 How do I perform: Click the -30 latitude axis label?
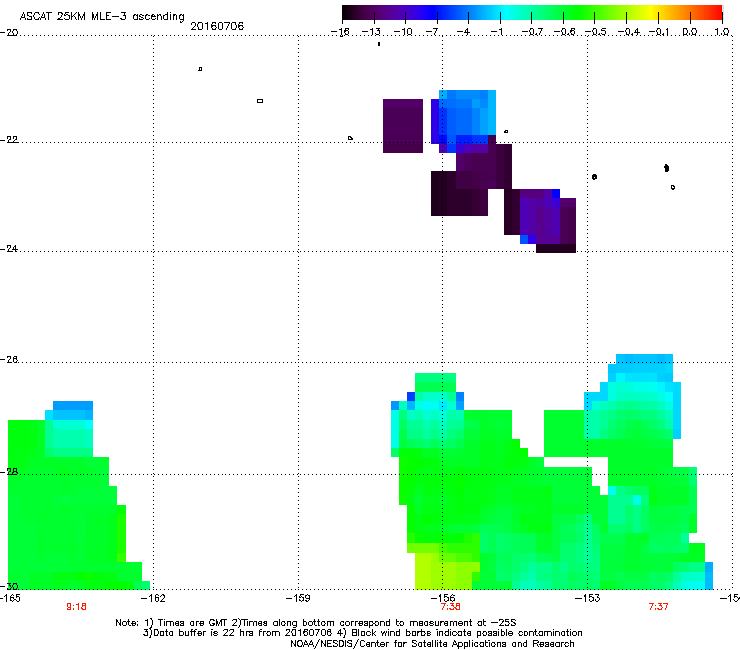click(9, 586)
